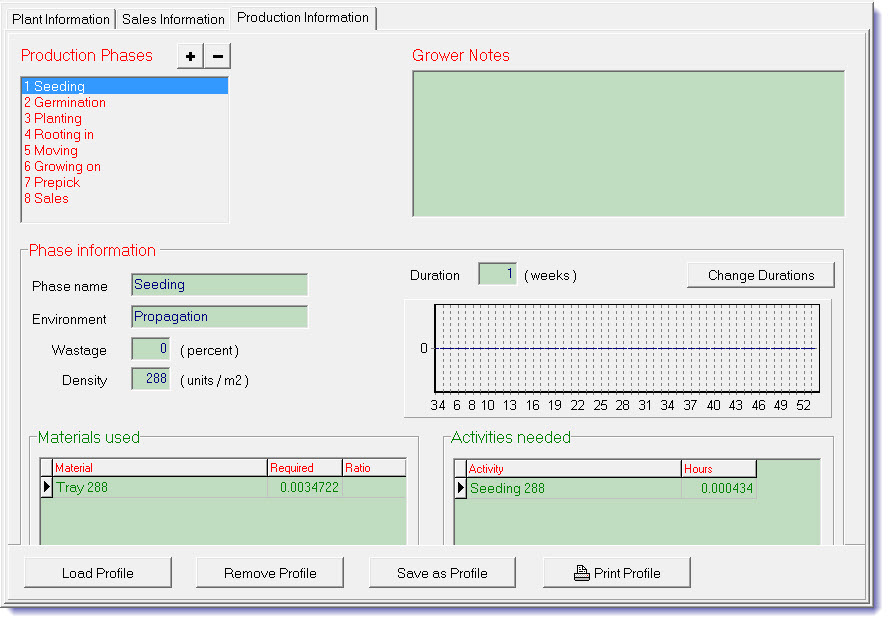This screenshot has height=623, width=889.
Task: Click Print Profile button
Action: tap(617, 573)
